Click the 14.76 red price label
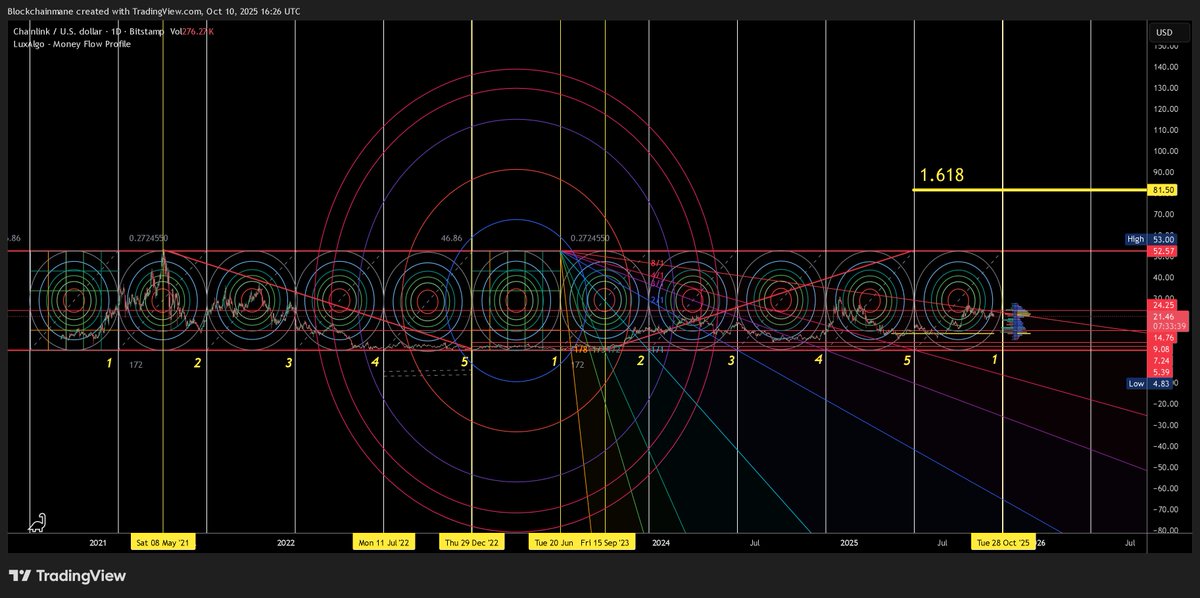 [x=1164, y=338]
